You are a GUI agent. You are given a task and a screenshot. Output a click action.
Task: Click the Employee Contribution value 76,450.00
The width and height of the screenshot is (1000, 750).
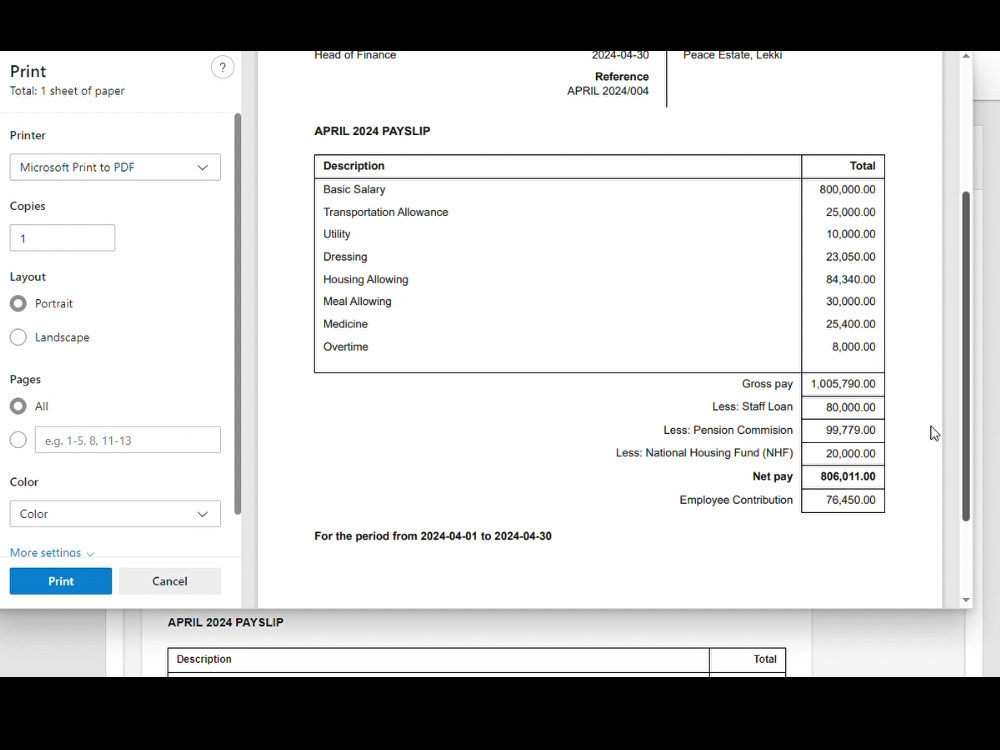(850, 500)
